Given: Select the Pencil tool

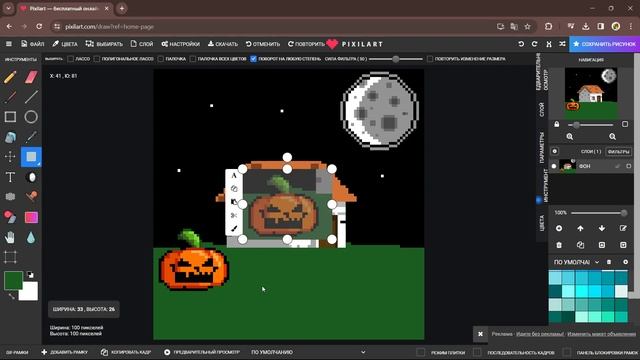Looking at the screenshot, I should click(10, 77).
